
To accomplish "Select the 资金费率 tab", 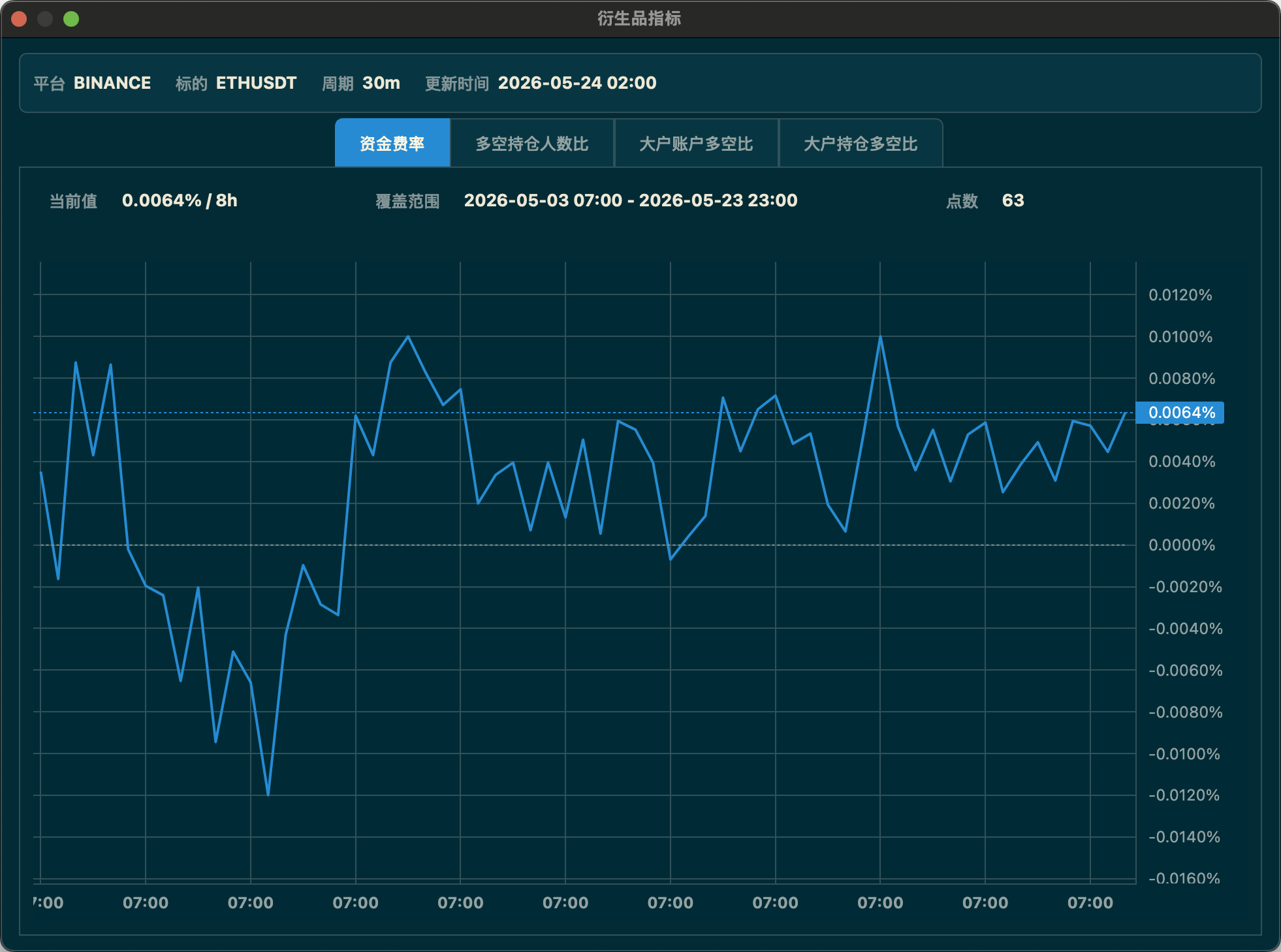I will [x=392, y=143].
